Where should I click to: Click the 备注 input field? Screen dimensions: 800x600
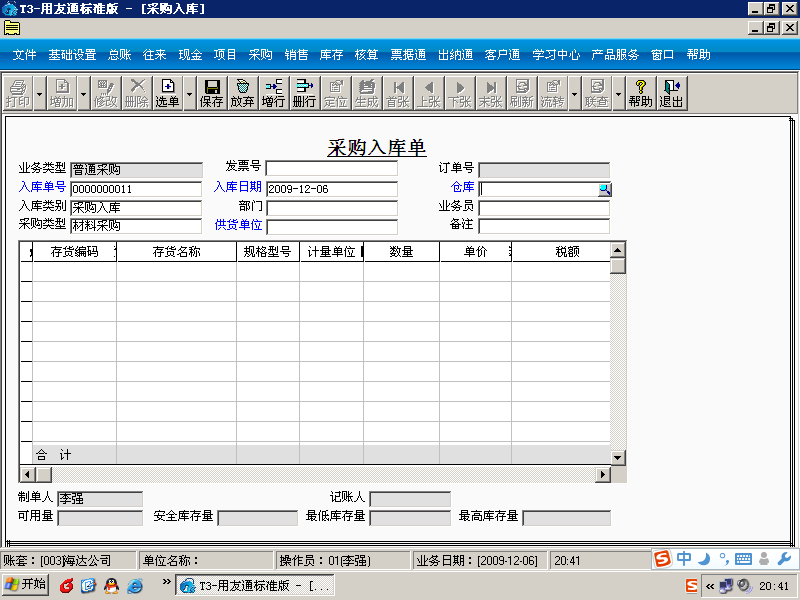pyautogui.click(x=544, y=226)
